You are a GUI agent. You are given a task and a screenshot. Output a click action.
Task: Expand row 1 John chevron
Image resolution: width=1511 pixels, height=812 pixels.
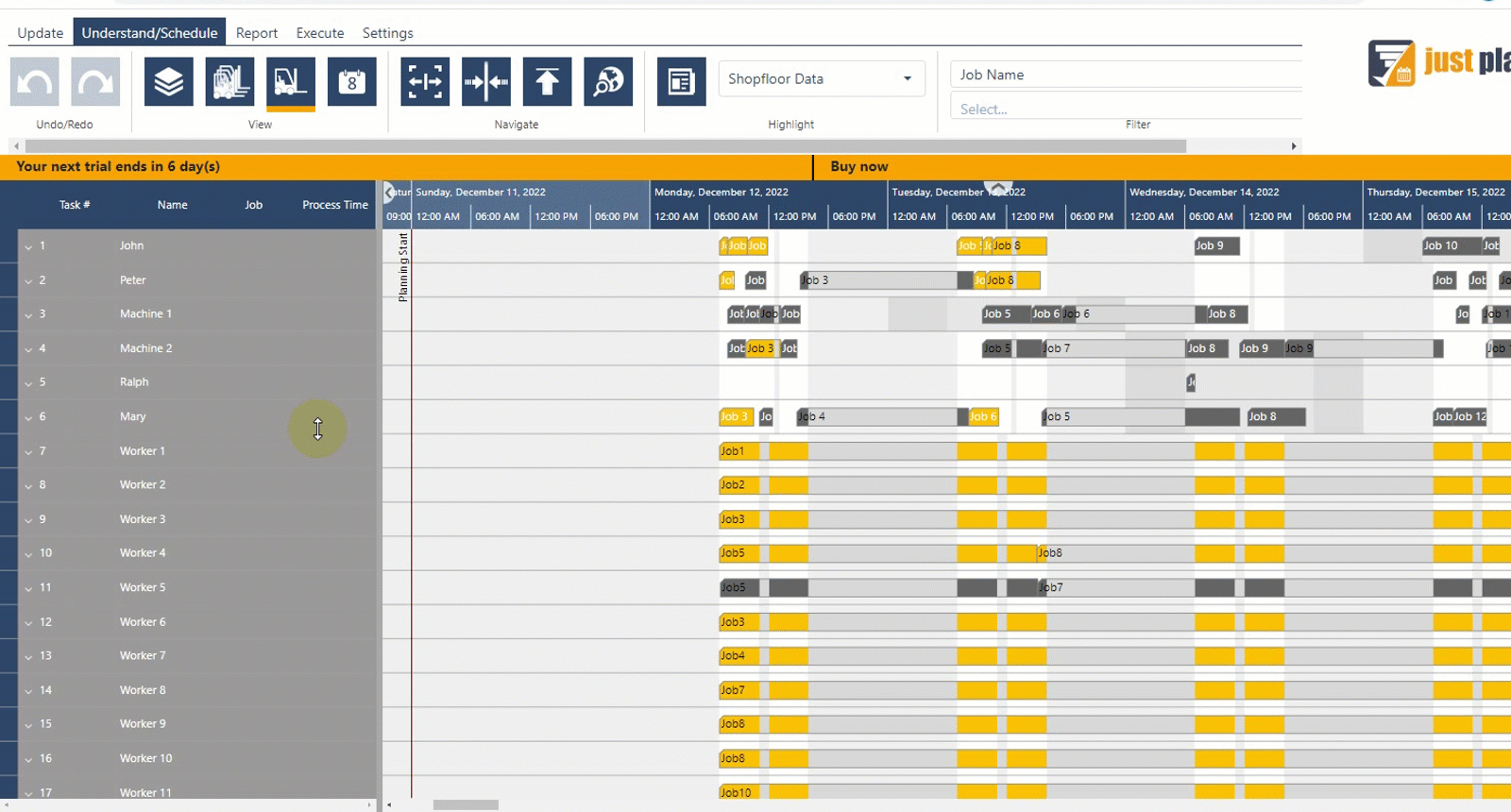pyautogui.click(x=28, y=246)
